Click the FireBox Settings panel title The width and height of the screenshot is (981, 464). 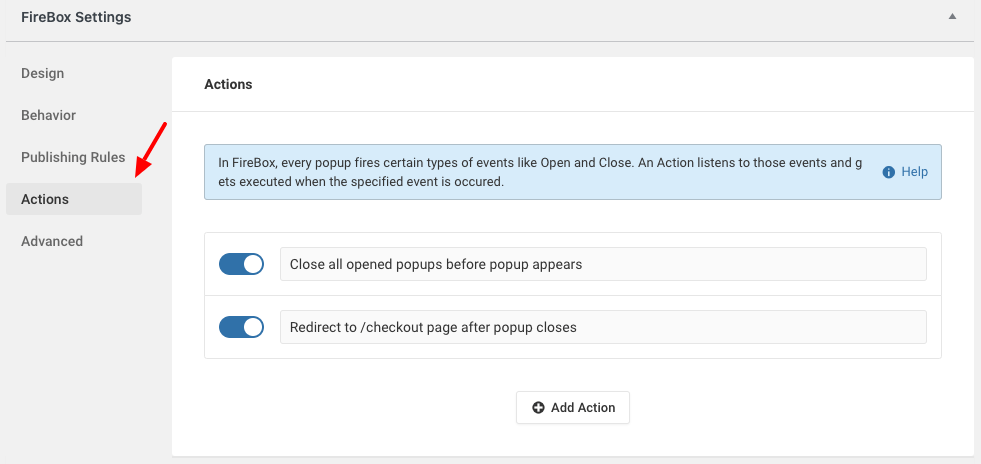[76, 18]
